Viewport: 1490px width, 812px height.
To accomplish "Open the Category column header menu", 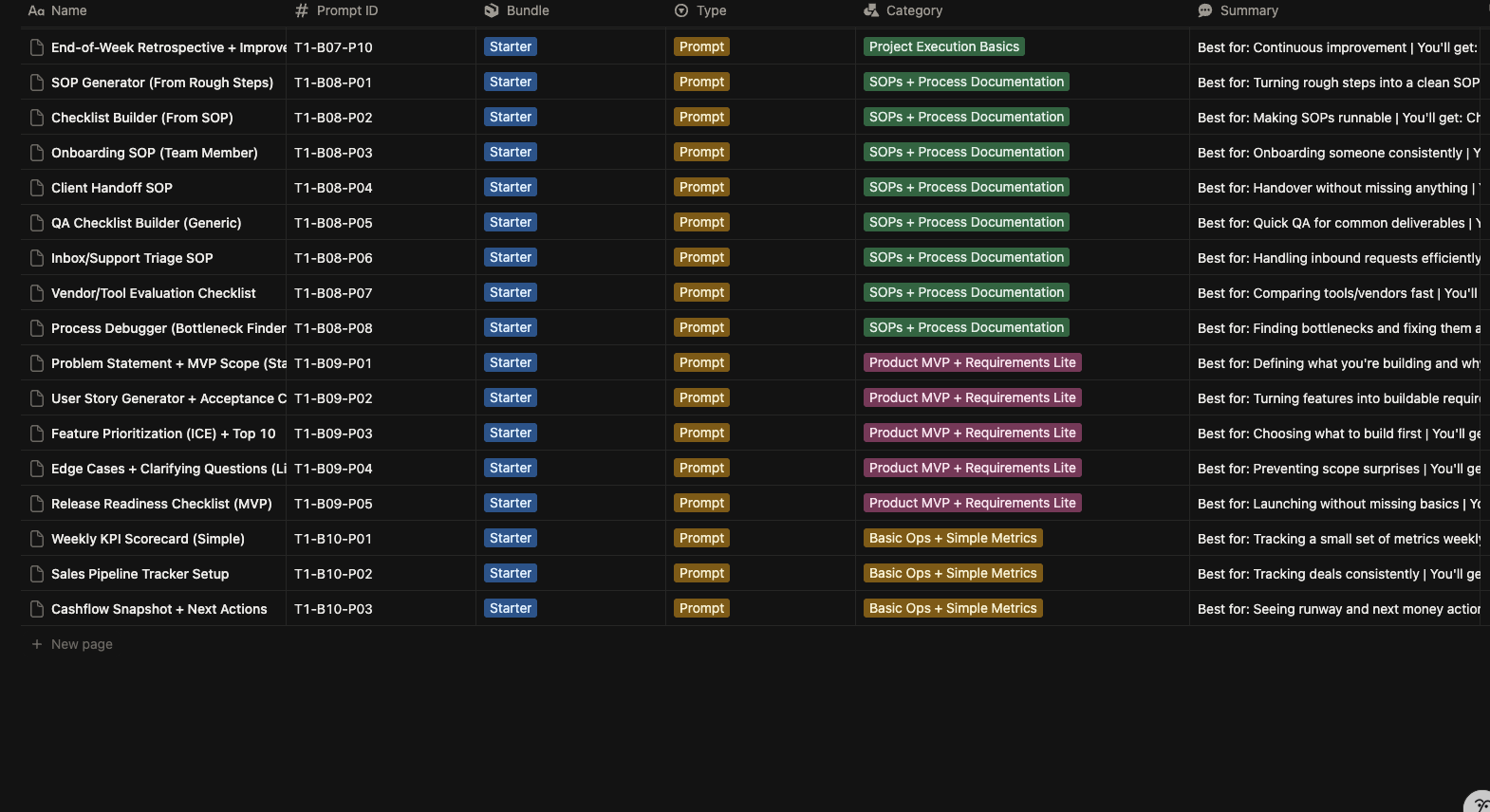I will 903,10.
